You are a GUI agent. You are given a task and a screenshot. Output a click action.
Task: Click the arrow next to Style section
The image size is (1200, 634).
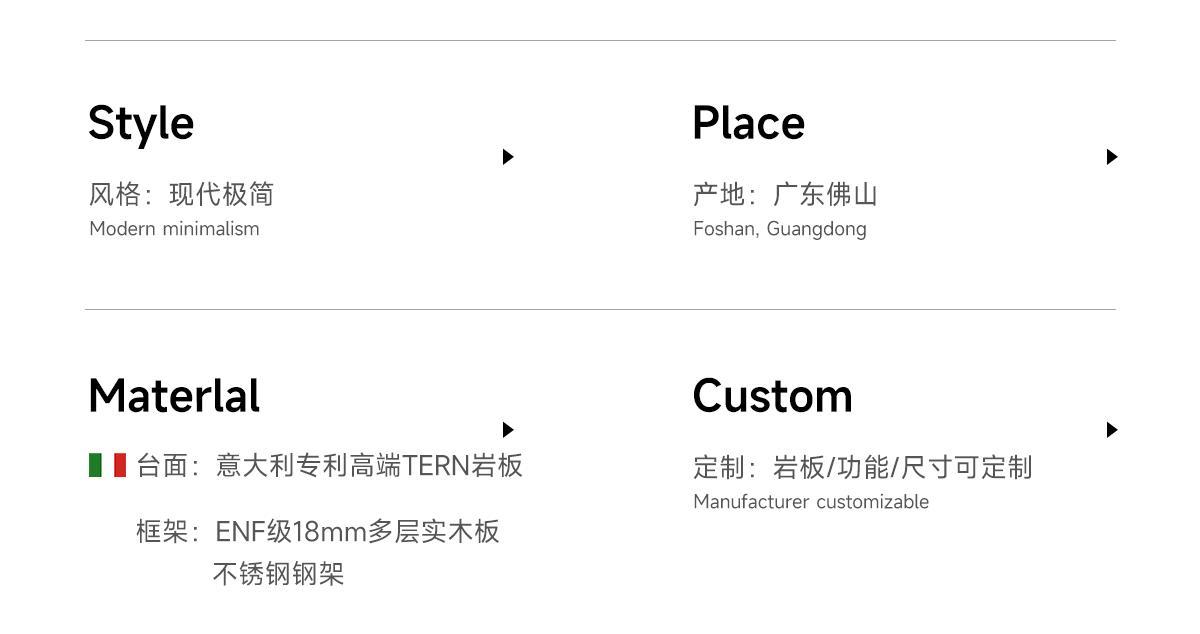click(508, 157)
